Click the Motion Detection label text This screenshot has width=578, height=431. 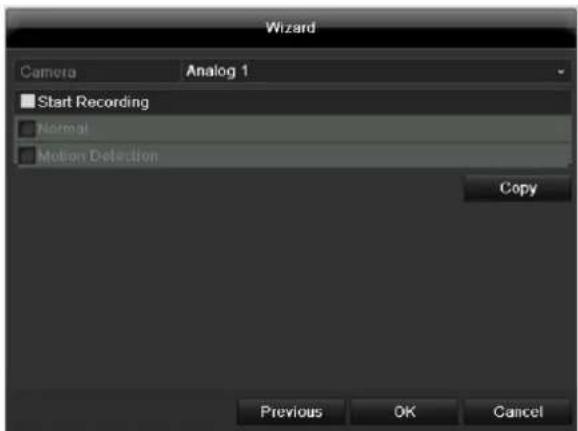[98, 156]
